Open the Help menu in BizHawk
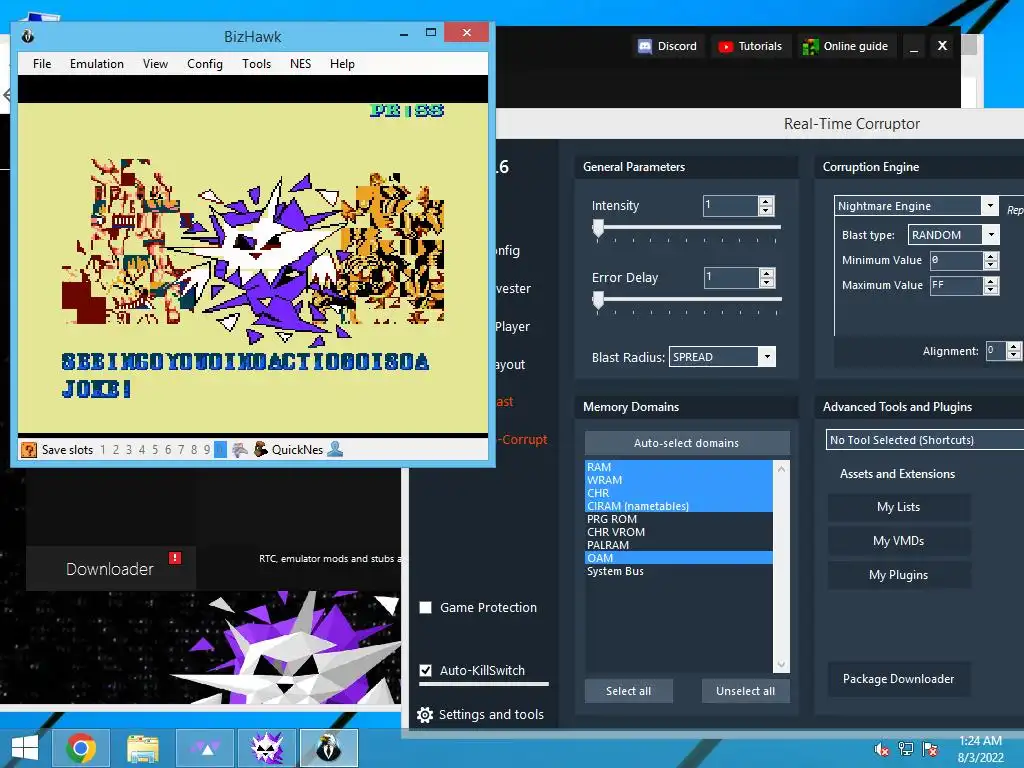Viewport: 1024px width, 768px height. [342, 64]
